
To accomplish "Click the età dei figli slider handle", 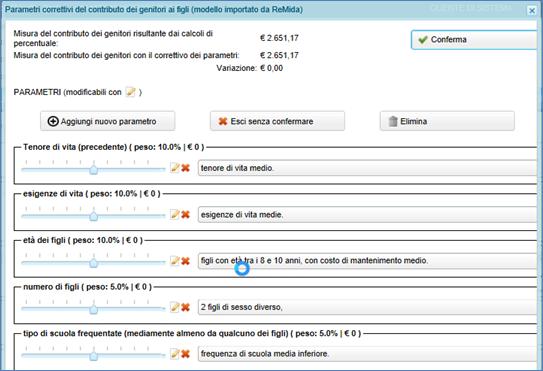I will pyautogui.click(x=94, y=263).
